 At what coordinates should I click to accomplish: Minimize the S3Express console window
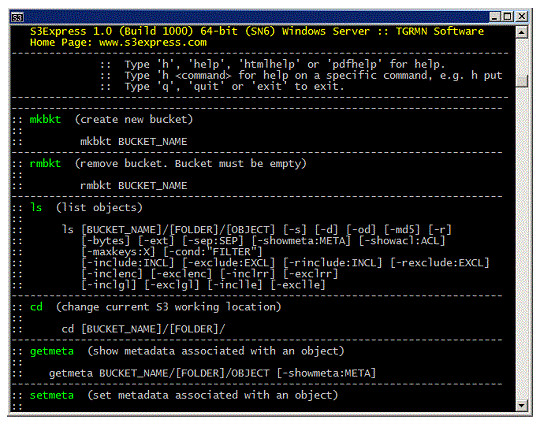point(495,16)
